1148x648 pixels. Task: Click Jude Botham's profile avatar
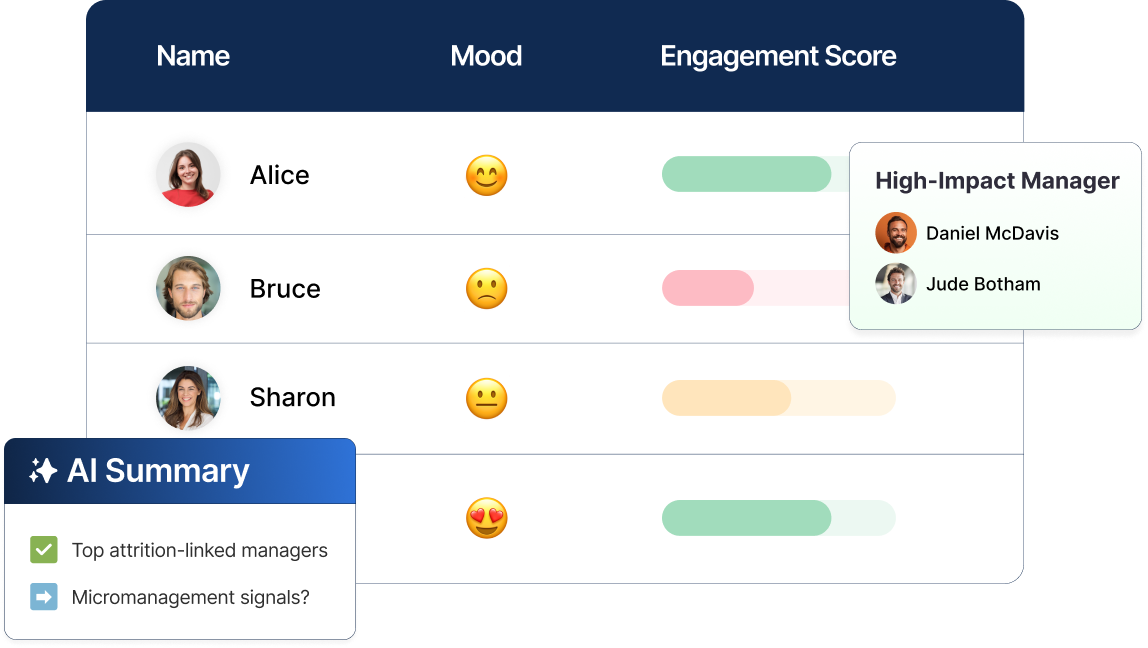[895, 284]
